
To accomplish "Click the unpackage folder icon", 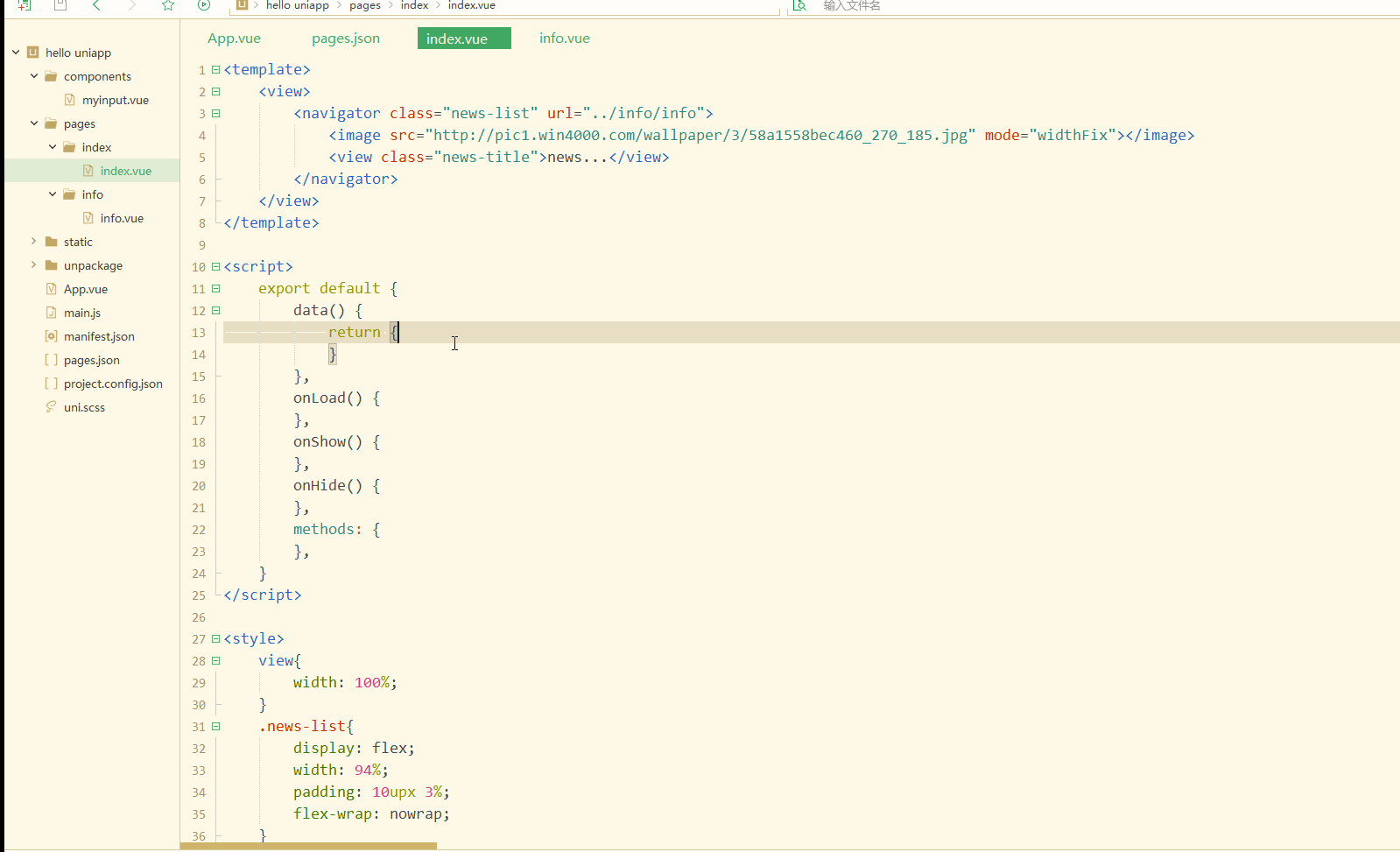I will [x=52, y=265].
